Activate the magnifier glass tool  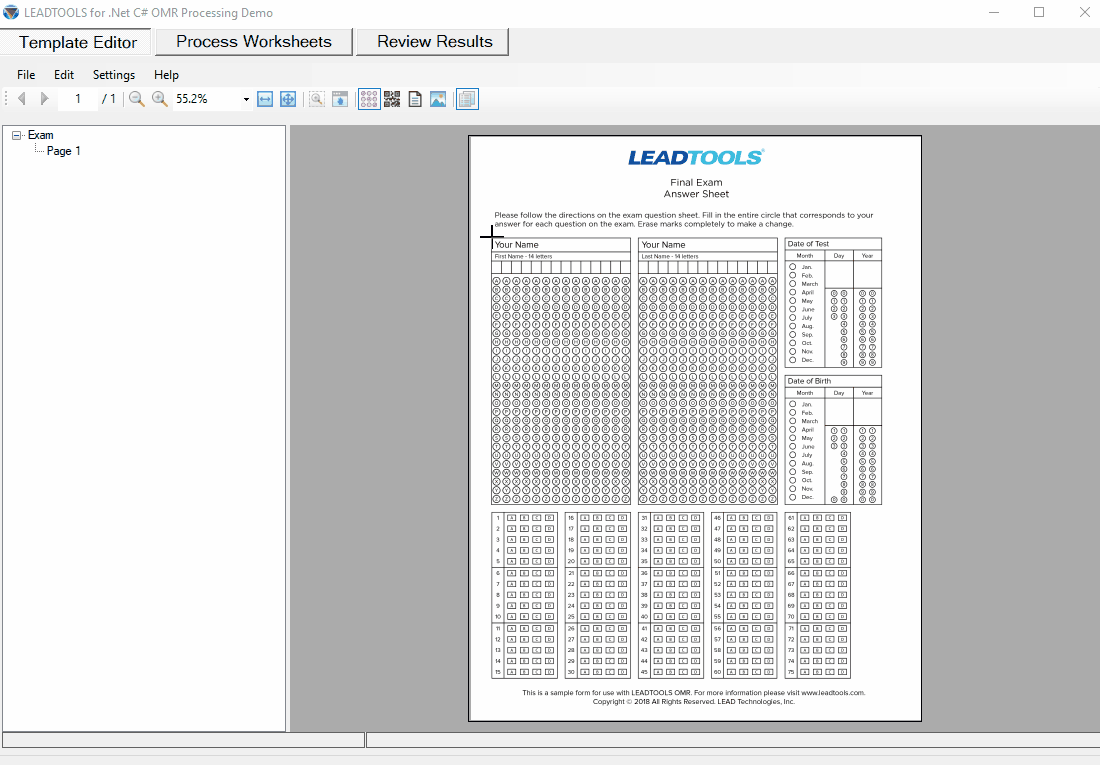(316, 98)
